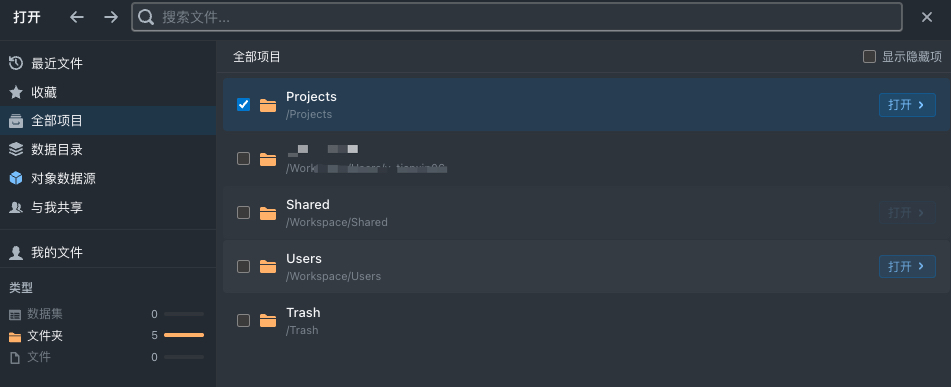Open 最近文件 in the sidebar
Image resolution: width=951 pixels, height=387 pixels.
point(108,64)
